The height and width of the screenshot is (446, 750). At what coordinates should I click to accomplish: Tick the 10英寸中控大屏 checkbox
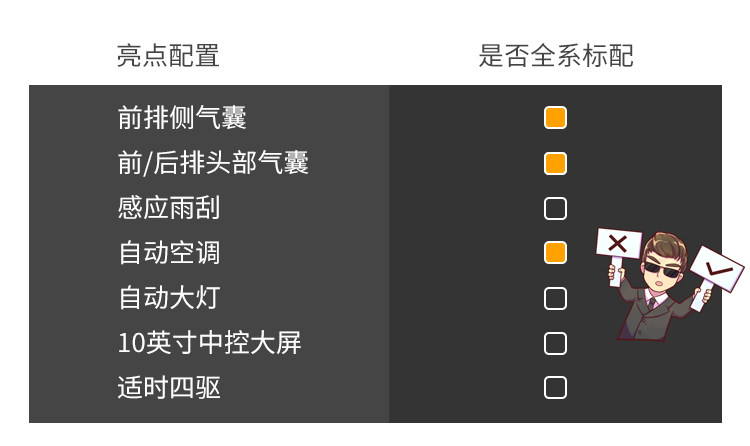(555, 343)
